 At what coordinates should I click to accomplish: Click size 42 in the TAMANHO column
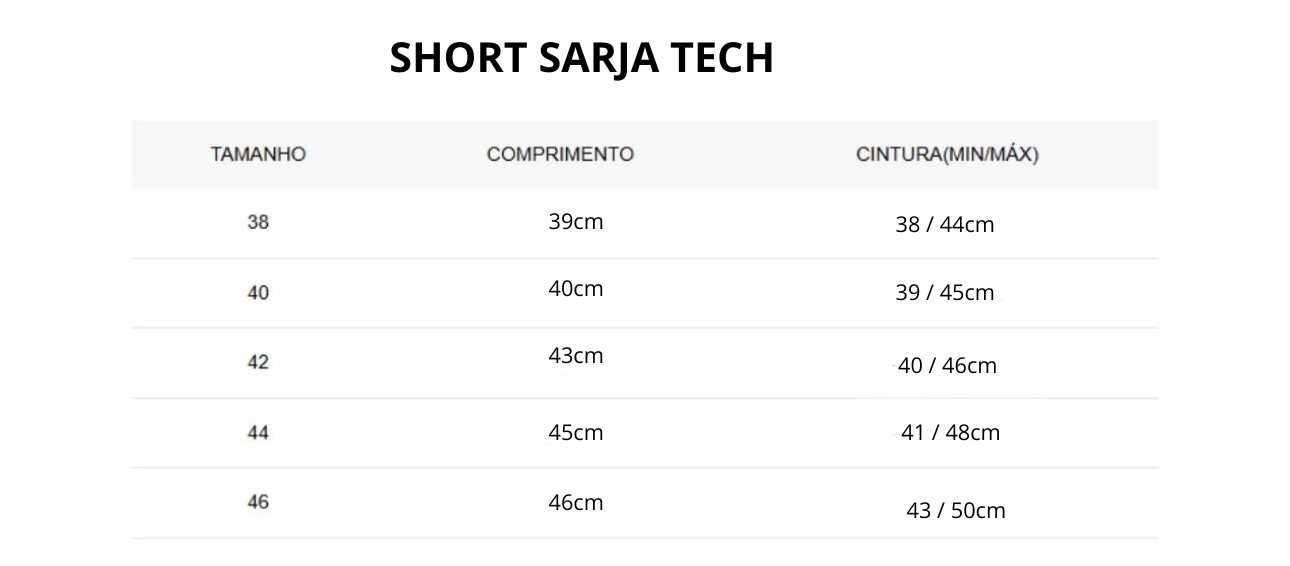pos(258,362)
